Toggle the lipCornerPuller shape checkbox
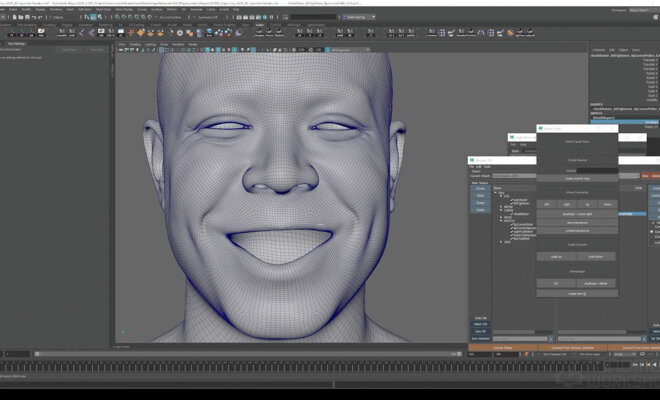Viewport: 660px width, 400px height. [511, 224]
